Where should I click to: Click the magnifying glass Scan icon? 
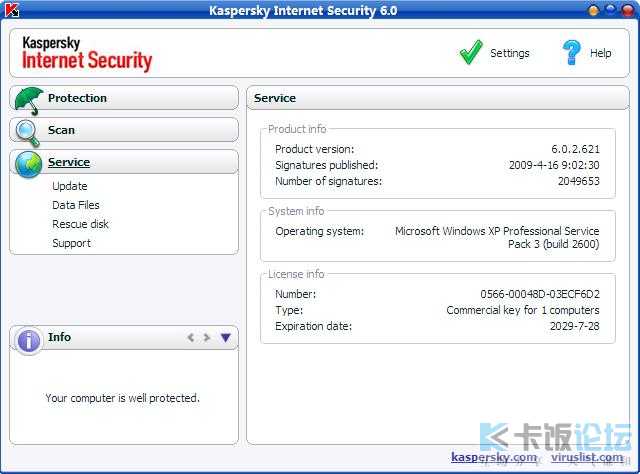27,133
